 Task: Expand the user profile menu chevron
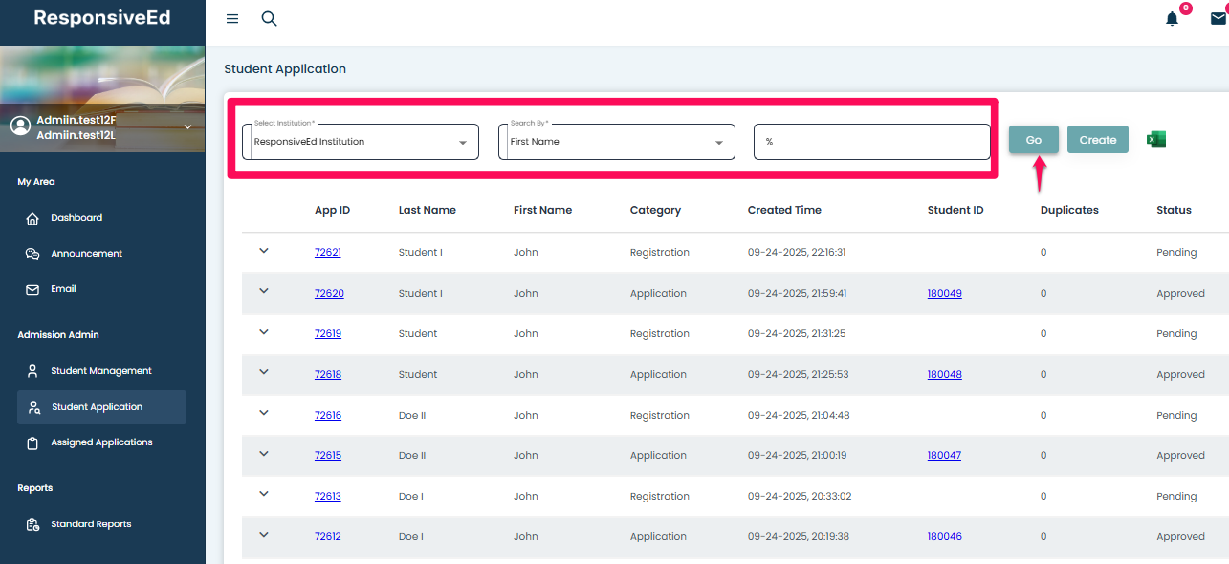pyautogui.click(x=187, y=127)
